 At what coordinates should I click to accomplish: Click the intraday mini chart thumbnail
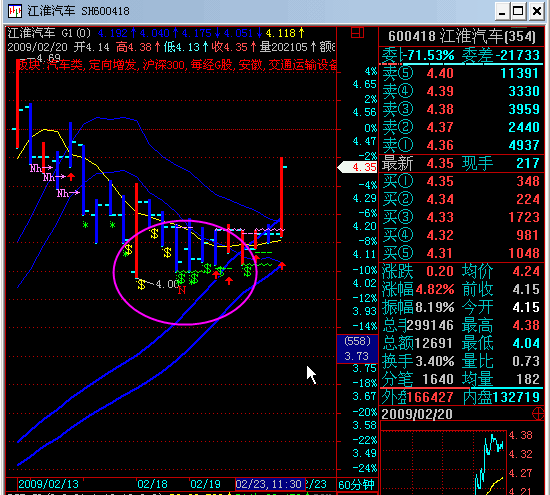pos(443,462)
